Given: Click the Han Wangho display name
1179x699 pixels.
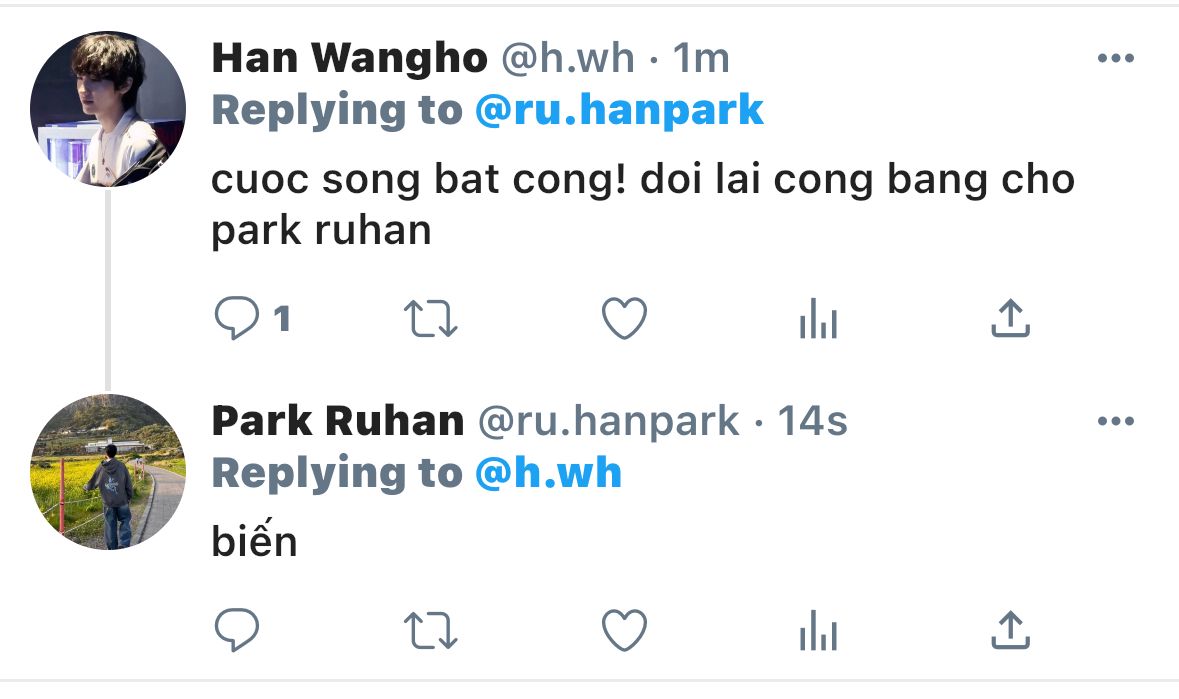Looking at the screenshot, I should click(x=350, y=58).
